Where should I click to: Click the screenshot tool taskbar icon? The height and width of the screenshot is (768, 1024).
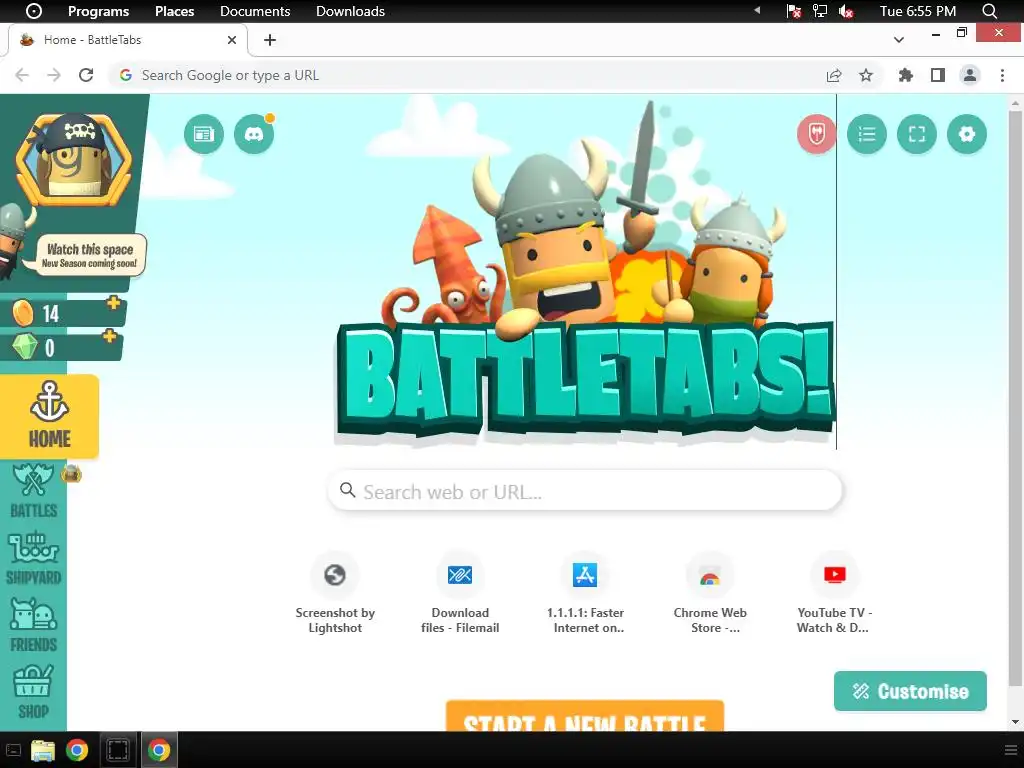tap(118, 750)
